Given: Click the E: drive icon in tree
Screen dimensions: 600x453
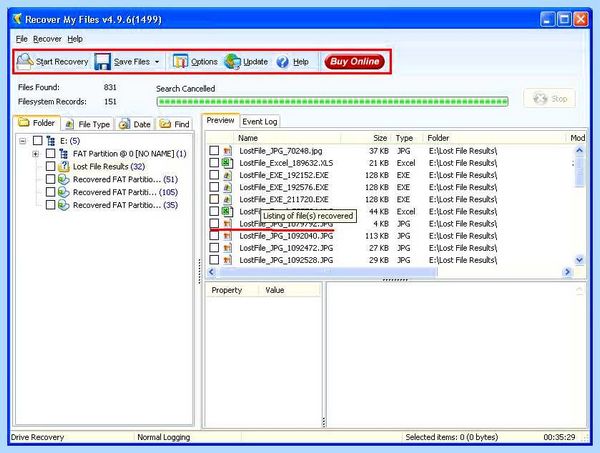Looking at the screenshot, I should pyautogui.click(x=51, y=141).
